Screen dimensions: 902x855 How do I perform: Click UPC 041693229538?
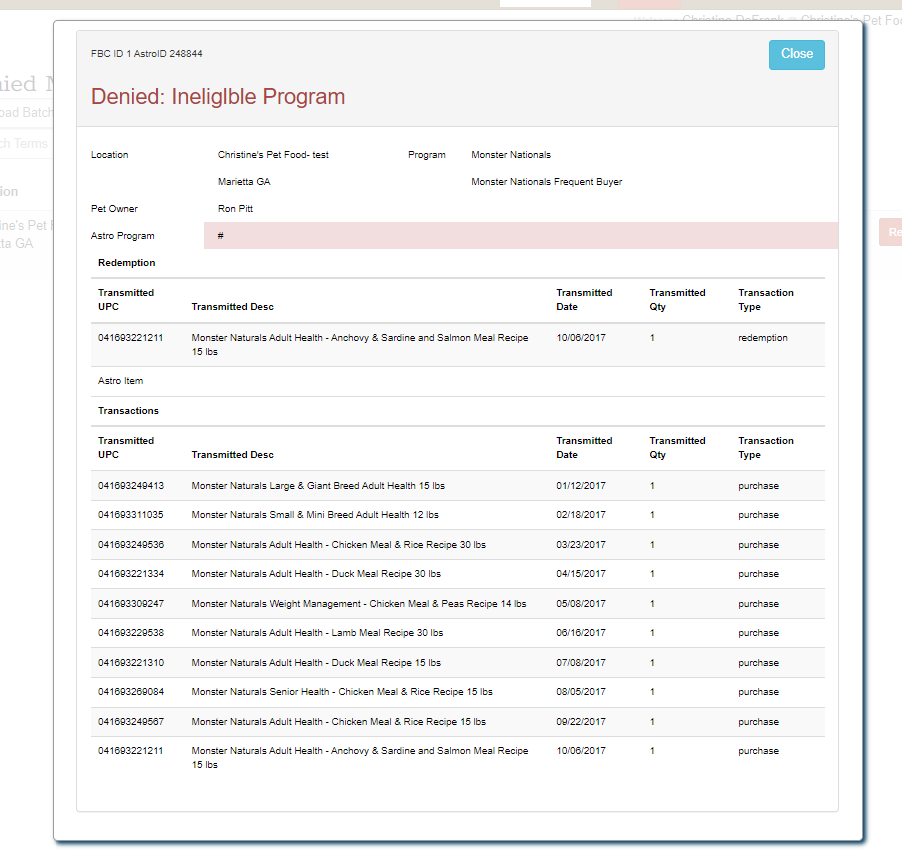pos(131,632)
